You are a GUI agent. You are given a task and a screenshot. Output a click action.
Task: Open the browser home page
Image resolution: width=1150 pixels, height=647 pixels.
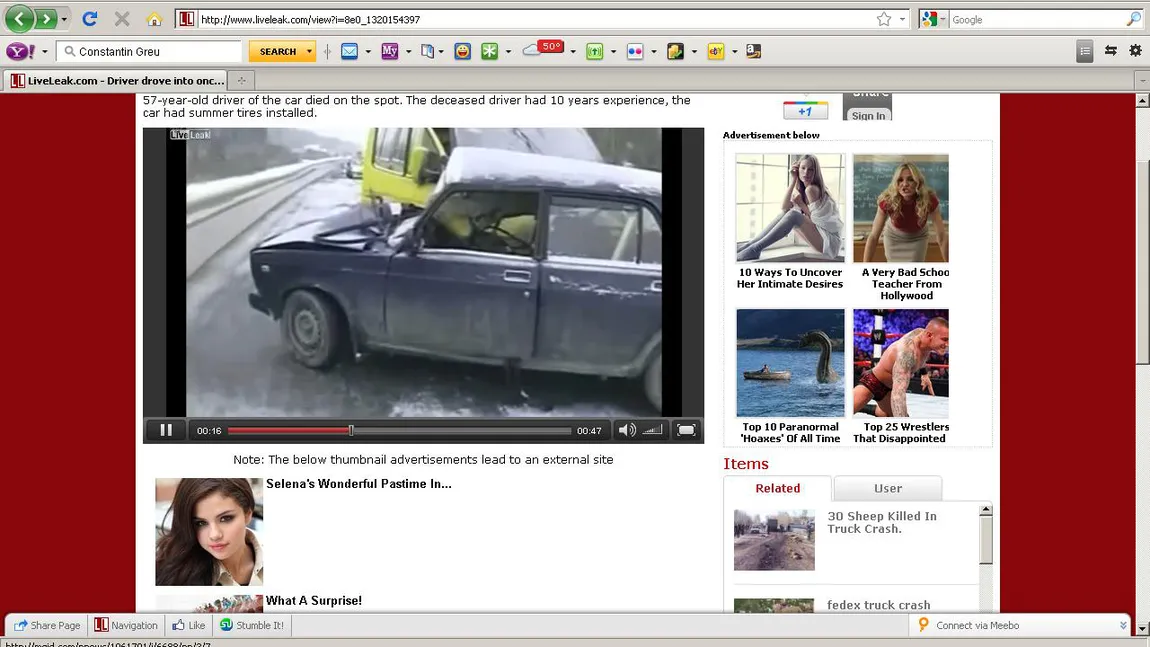coord(154,20)
